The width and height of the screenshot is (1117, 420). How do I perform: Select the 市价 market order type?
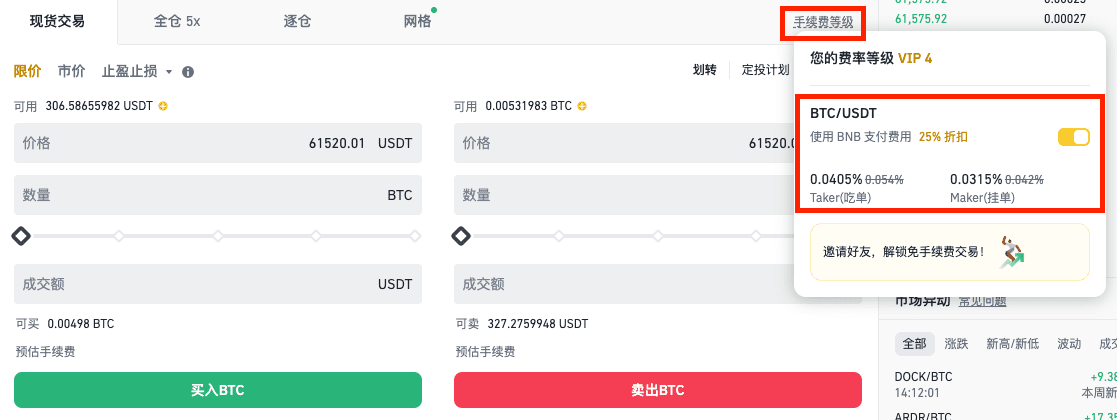tap(71, 72)
